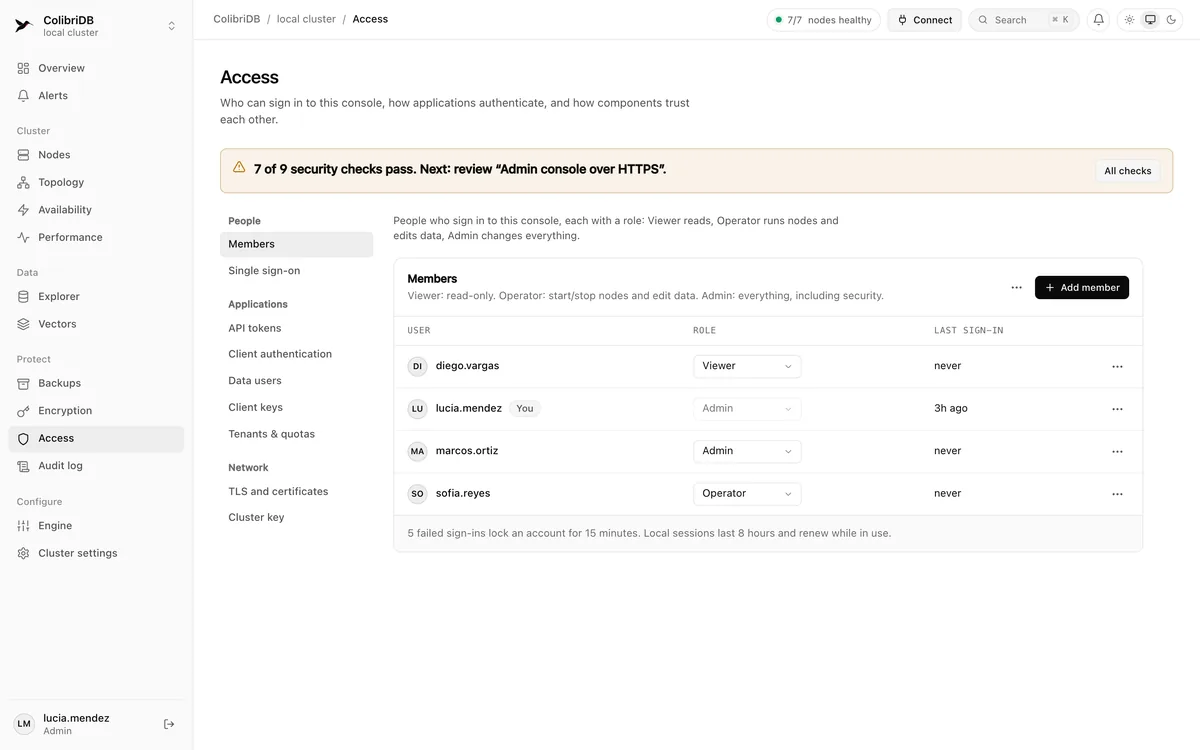
Task: Click the Engine sliders icon
Action: coord(24,526)
